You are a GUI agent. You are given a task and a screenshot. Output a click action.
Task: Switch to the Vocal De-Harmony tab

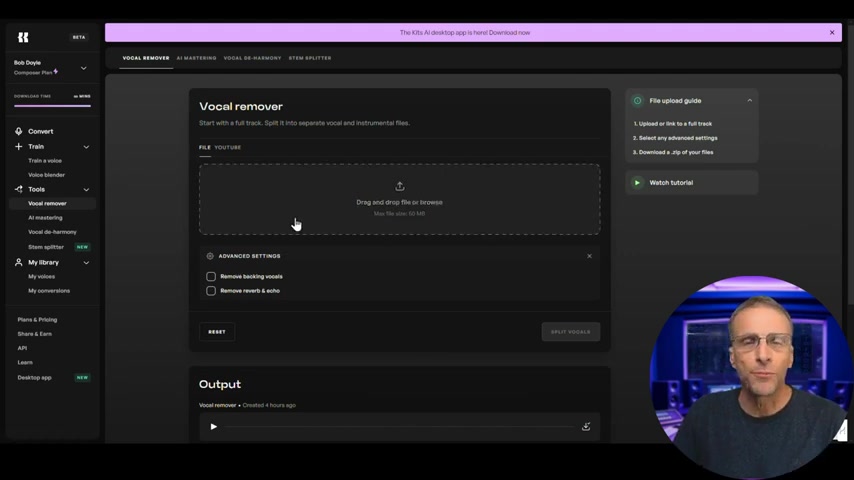point(252,58)
